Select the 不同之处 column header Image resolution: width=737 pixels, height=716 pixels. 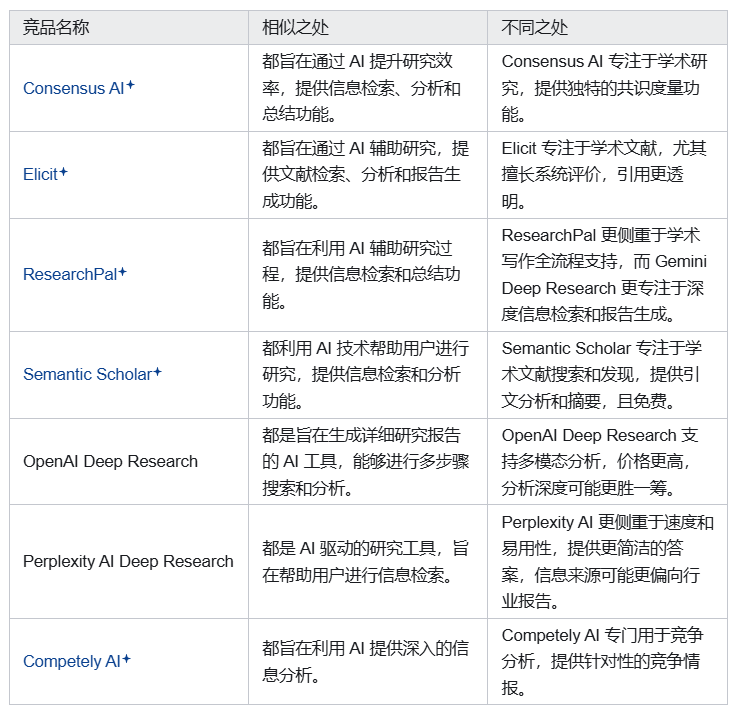(607, 28)
